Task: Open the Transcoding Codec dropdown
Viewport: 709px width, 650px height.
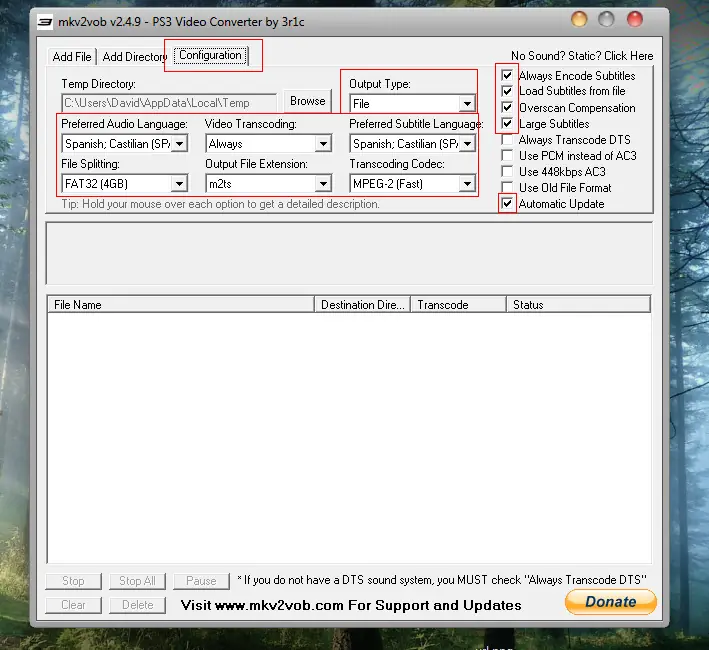Action: [412, 184]
